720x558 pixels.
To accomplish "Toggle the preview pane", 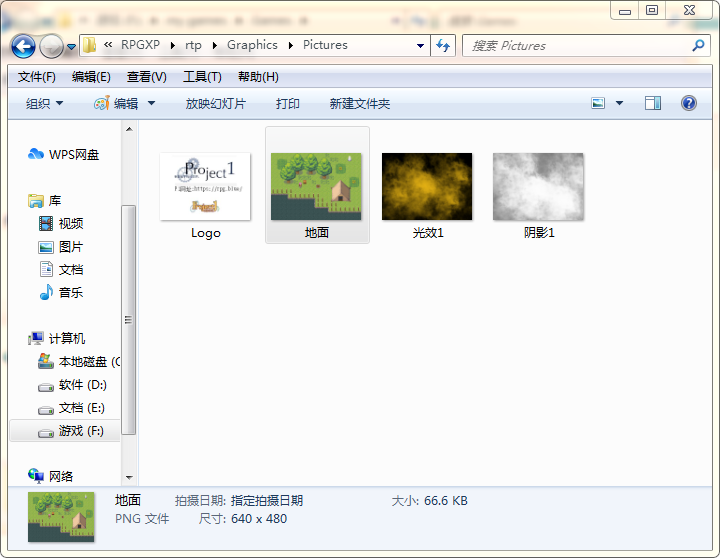I will click(652, 103).
